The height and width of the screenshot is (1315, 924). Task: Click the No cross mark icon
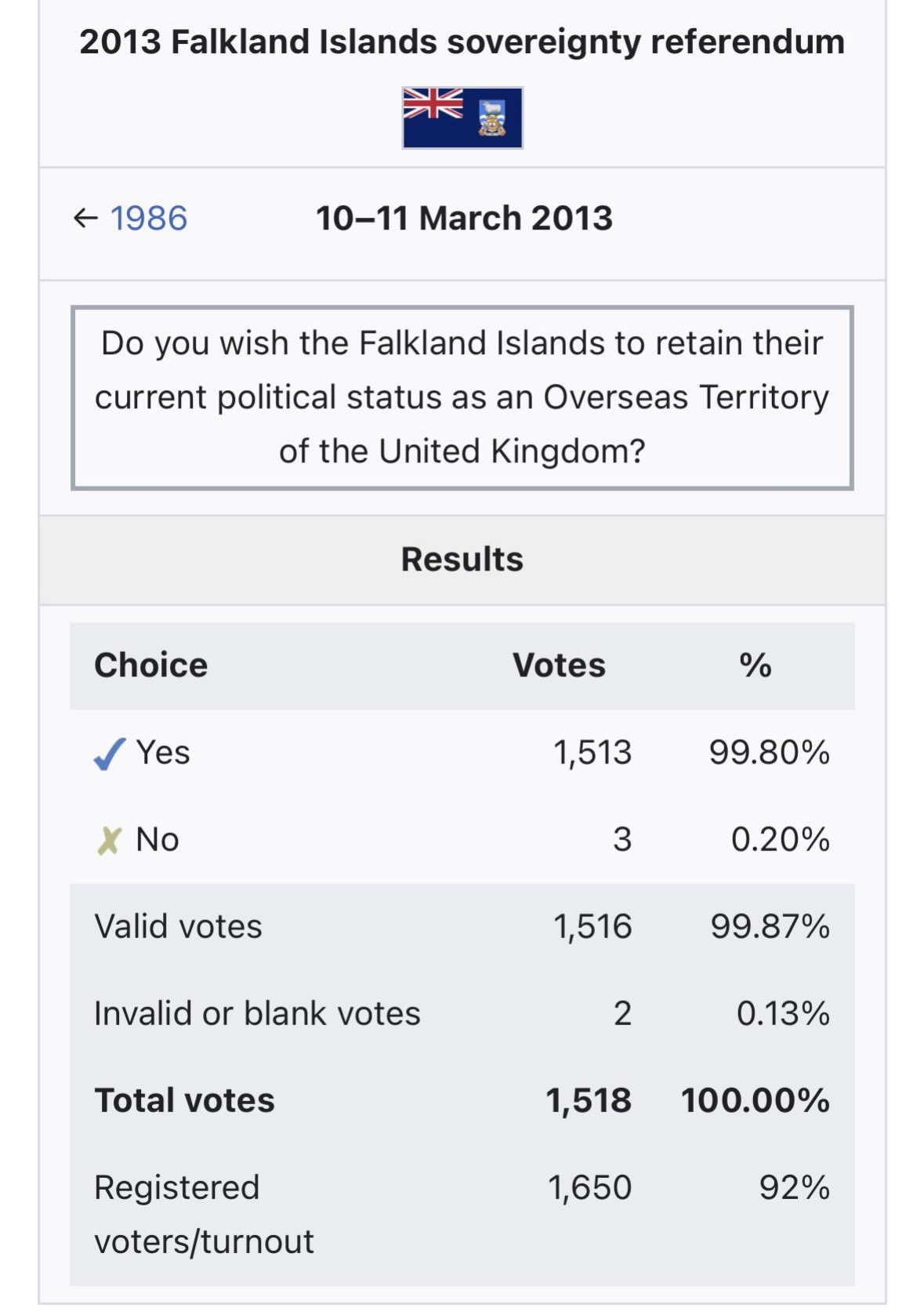point(109,841)
